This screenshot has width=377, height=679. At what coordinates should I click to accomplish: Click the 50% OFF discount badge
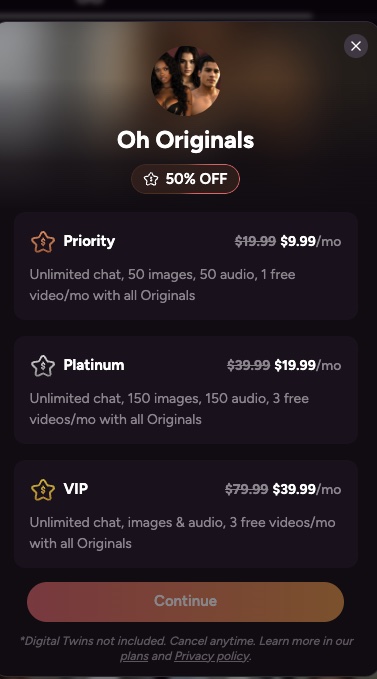186,179
